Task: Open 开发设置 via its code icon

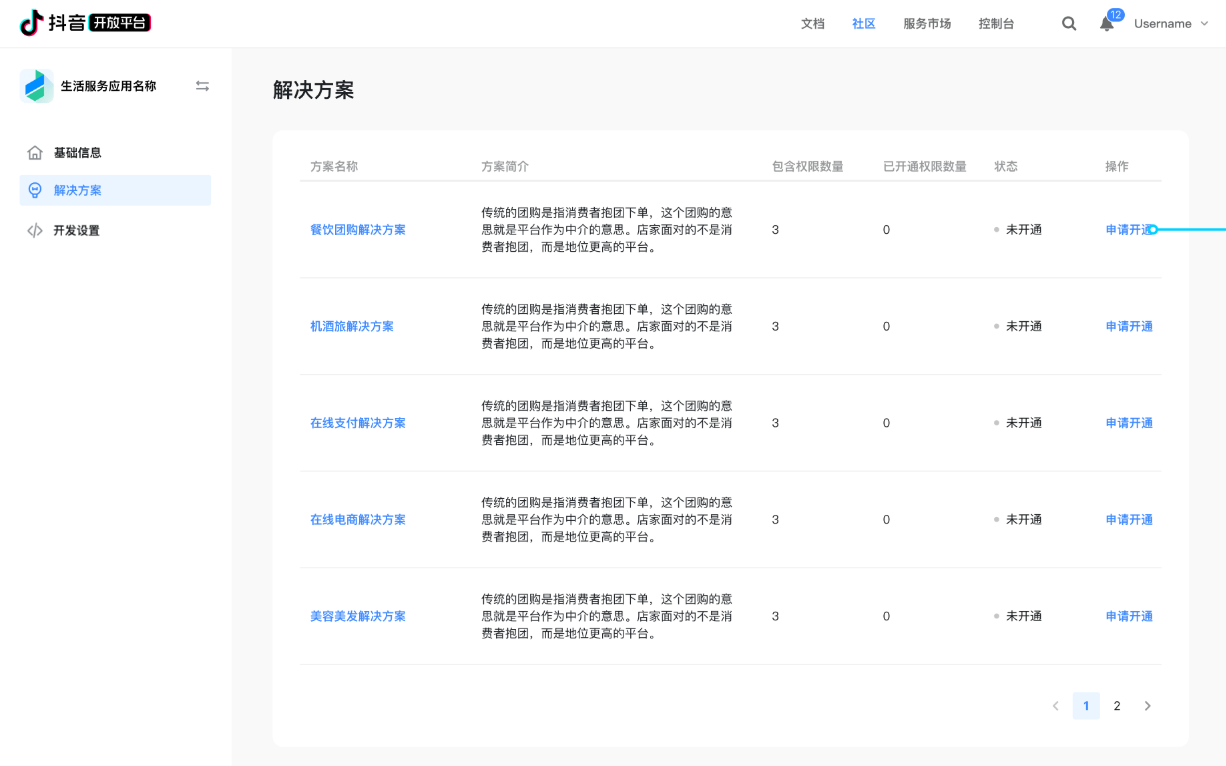Action: point(34,230)
